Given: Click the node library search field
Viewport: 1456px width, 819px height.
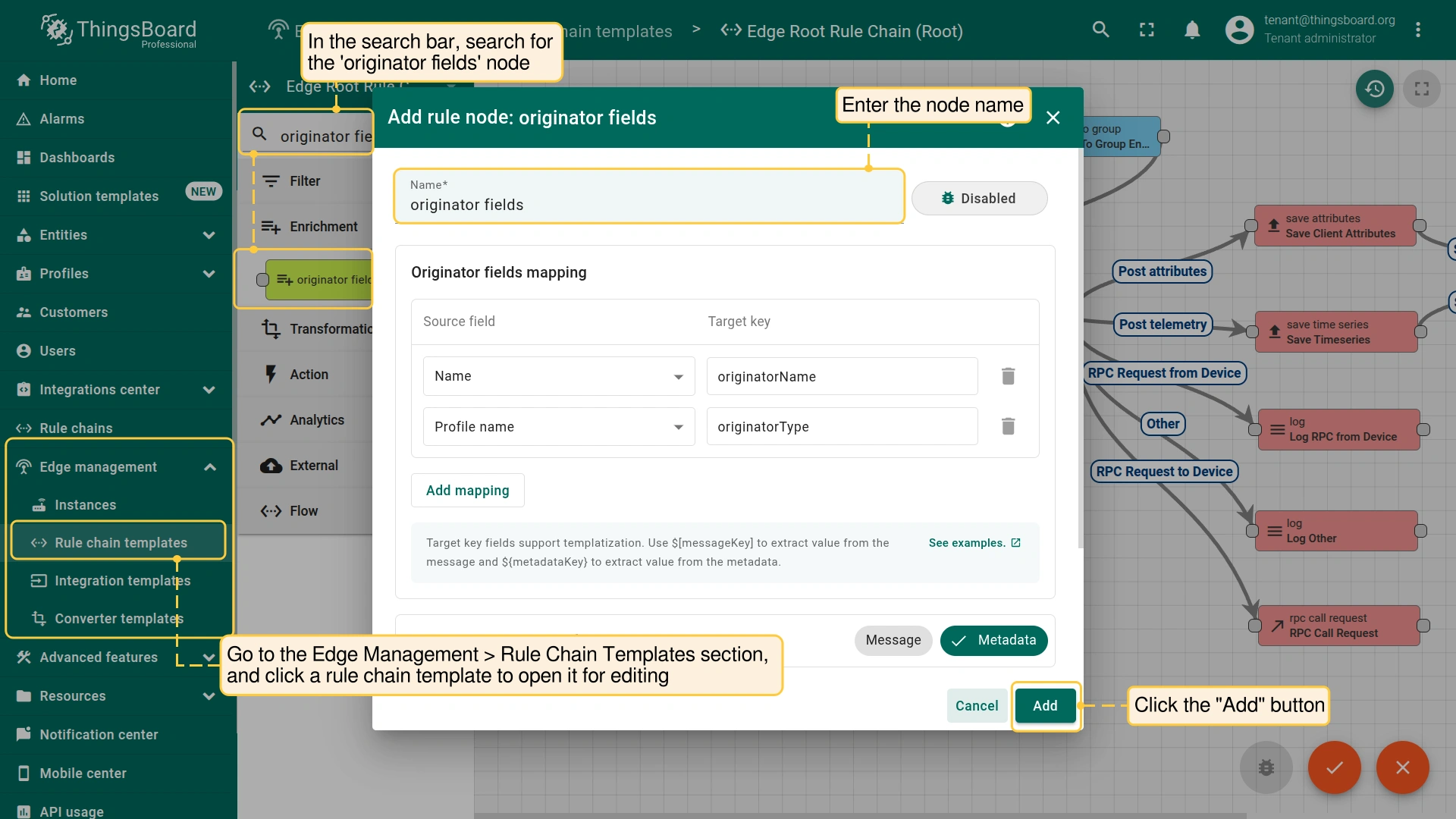Looking at the screenshot, I should coord(325,136).
